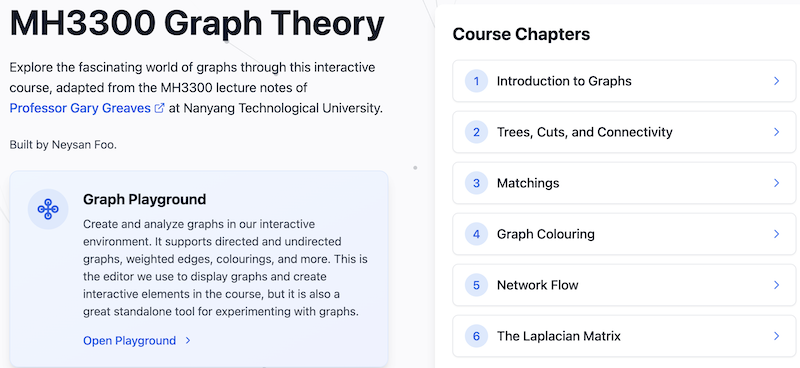The image size is (800, 368).
Task: Click the arrow next to Open Playground
Action: [188, 340]
